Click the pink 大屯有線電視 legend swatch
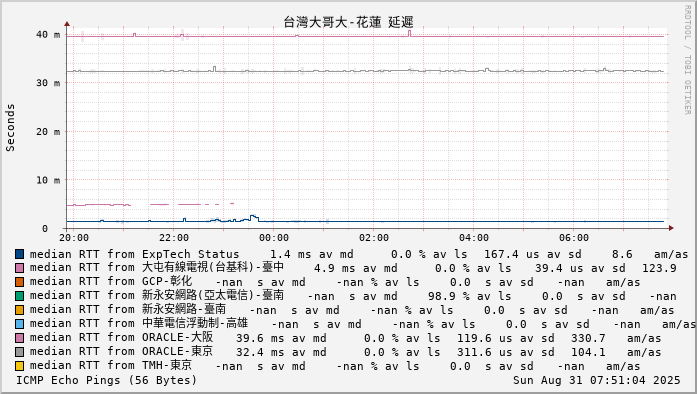Viewport: 697px width, 394px height. (19, 268)
